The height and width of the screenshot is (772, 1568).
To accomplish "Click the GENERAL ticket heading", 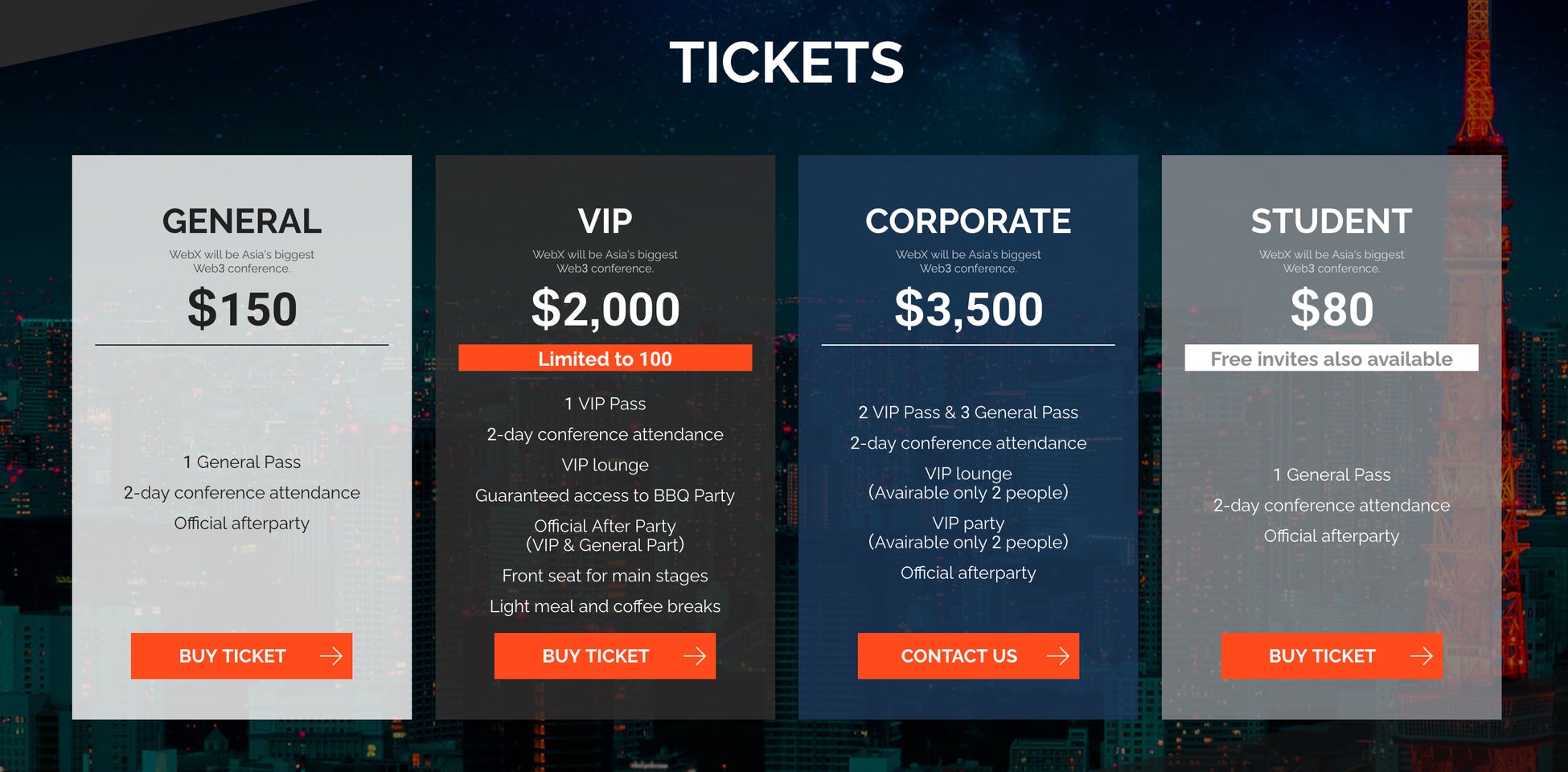I will click(x=241, y=221).
